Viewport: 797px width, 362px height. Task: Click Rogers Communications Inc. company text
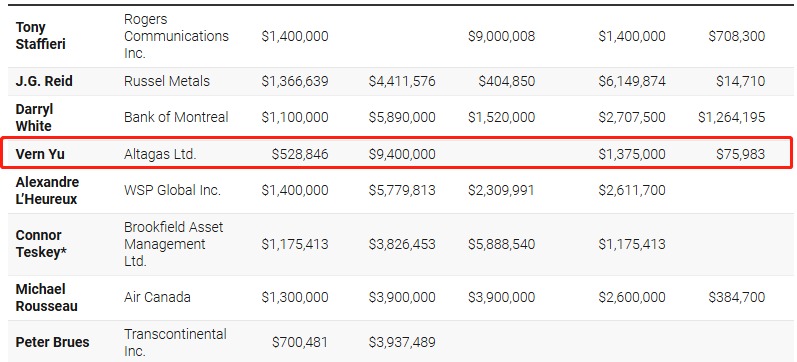176,36
